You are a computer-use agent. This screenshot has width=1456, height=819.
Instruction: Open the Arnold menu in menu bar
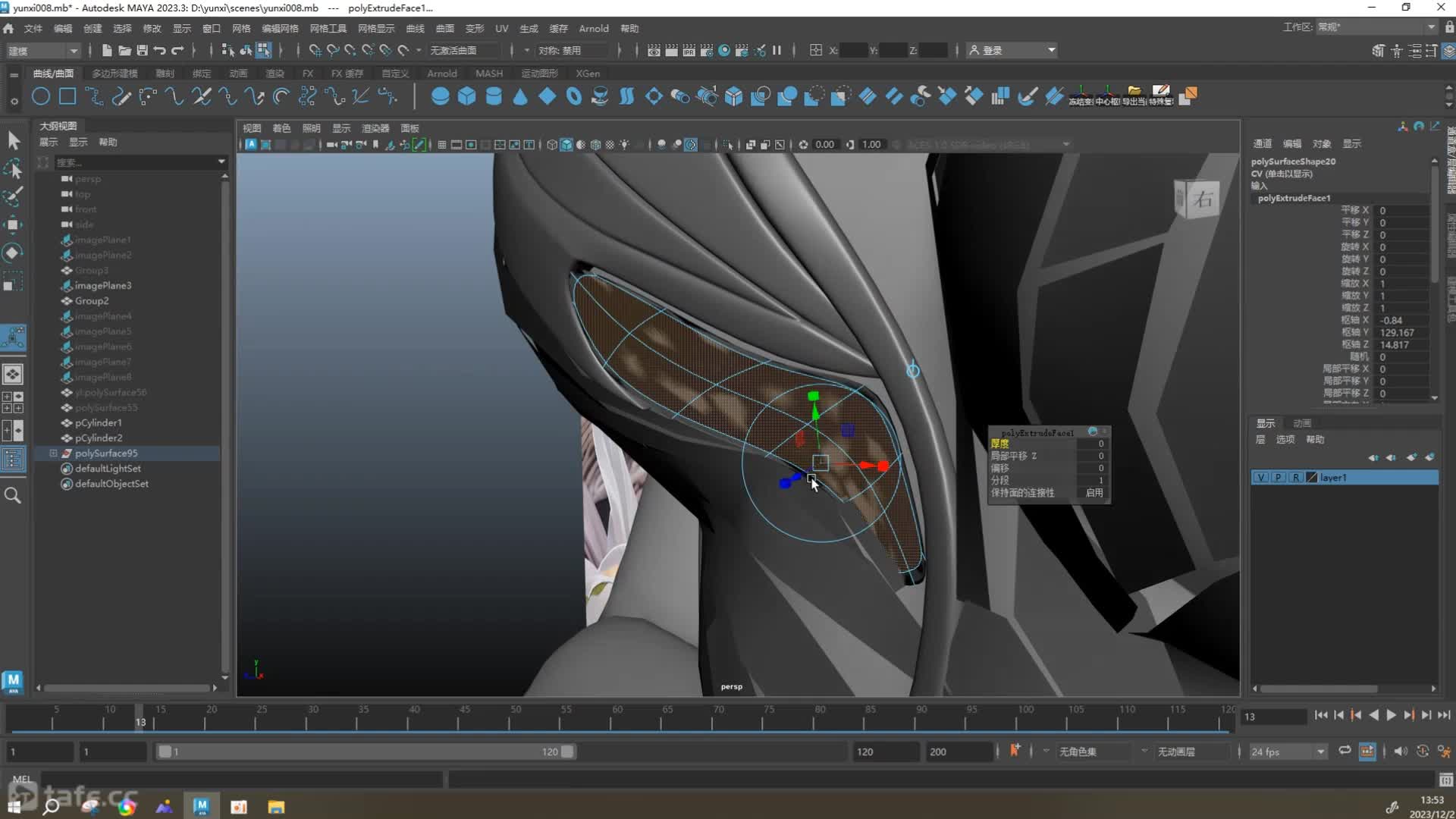(x=594, y=28)
